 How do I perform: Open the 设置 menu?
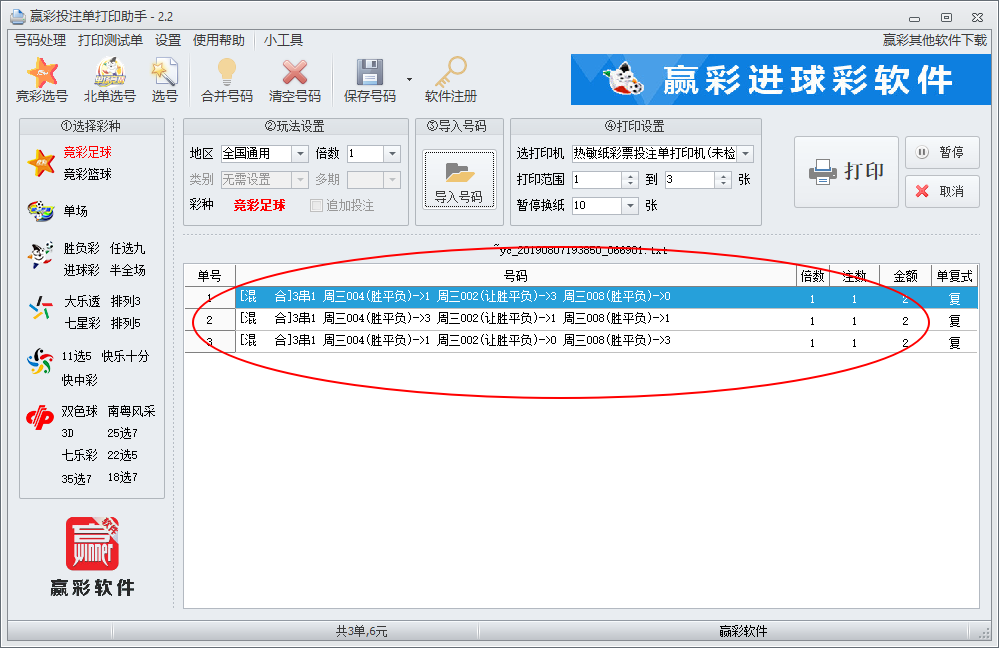tap(168, 40)
